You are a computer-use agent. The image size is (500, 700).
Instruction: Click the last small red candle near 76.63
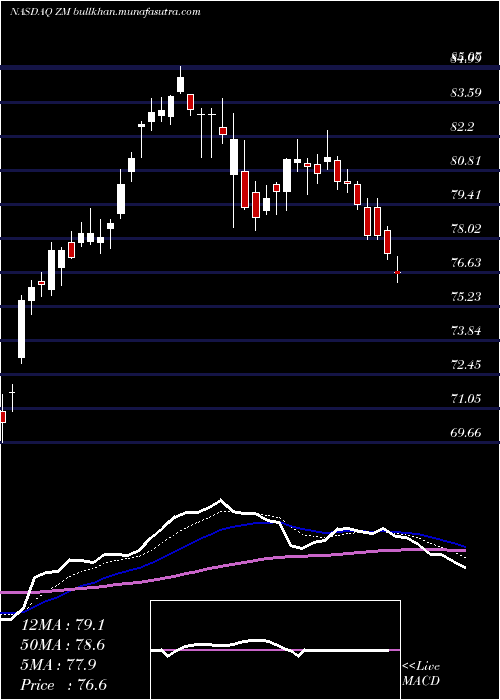point(397,271)
